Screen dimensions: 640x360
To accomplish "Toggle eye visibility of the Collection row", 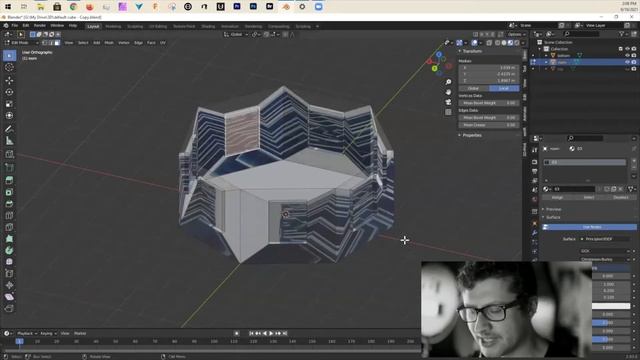I will [627, 49].
